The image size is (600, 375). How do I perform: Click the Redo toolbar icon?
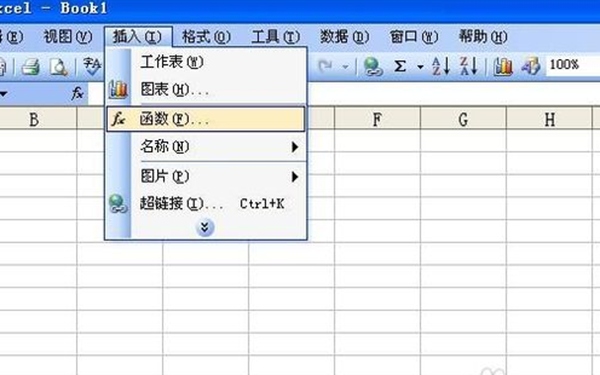click(x=326, y=67)
